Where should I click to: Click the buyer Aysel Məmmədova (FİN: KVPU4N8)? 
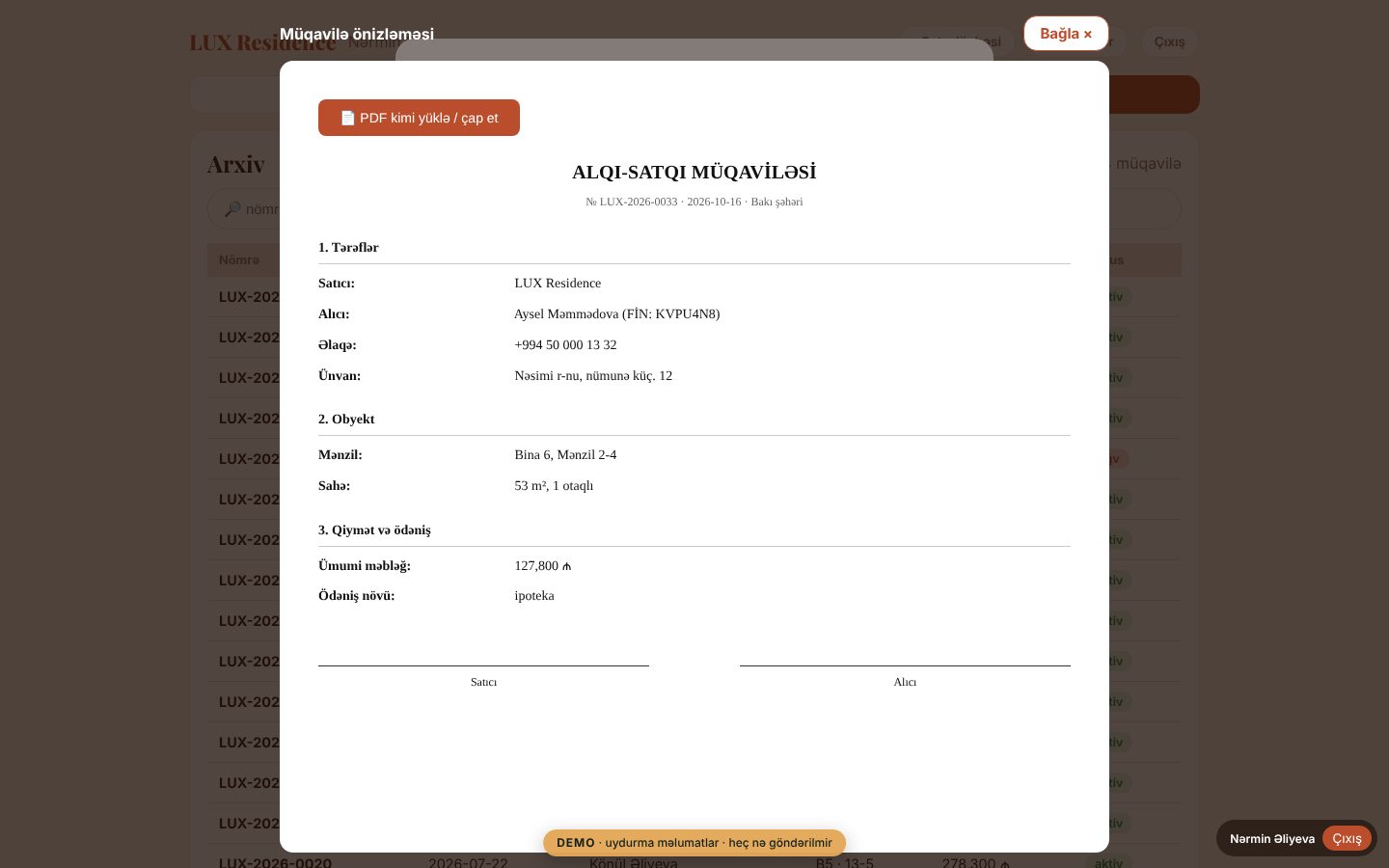pos(616,313)
